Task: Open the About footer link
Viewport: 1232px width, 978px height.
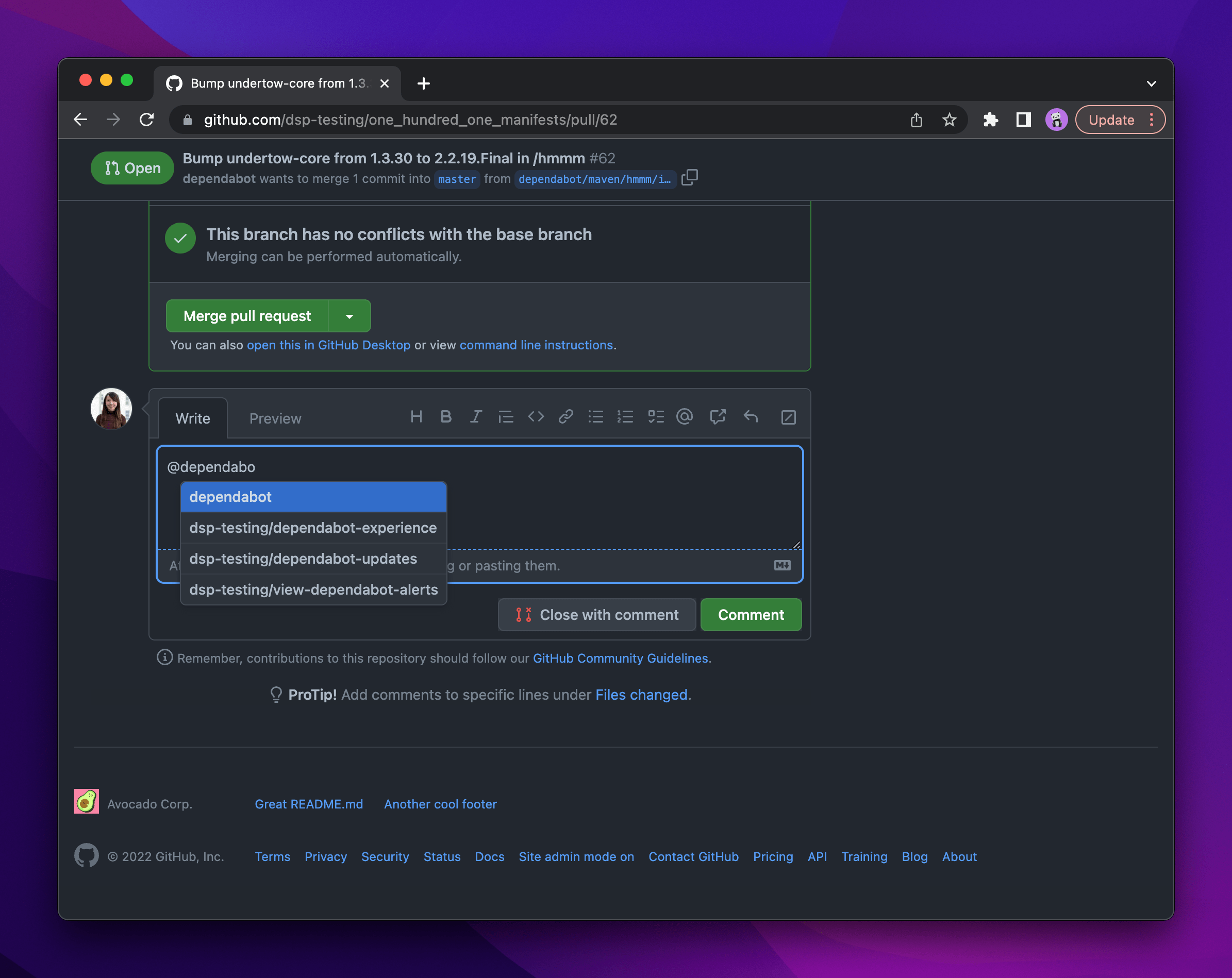Action: tap(959, 856)
